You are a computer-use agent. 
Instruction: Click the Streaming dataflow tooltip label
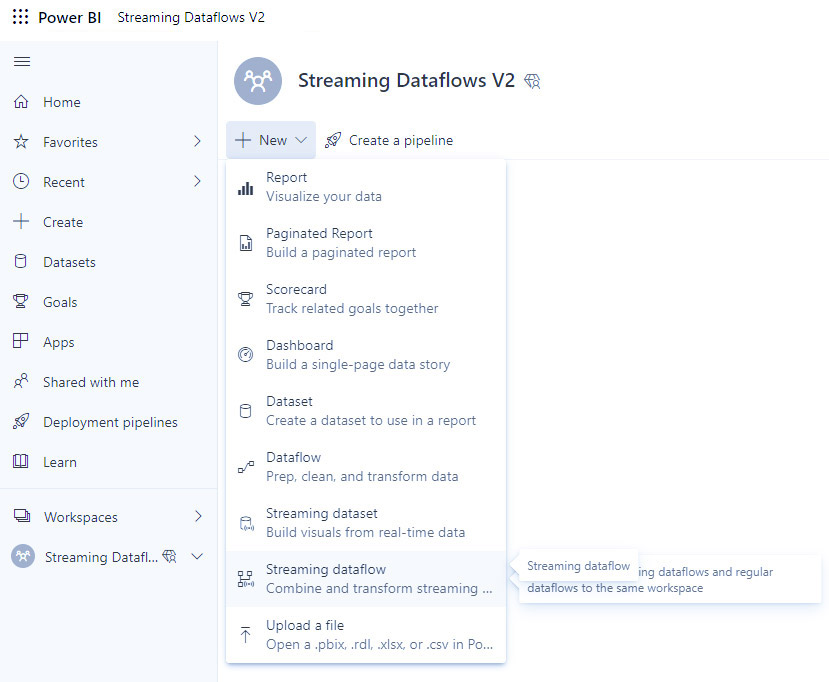click(578, 566)
